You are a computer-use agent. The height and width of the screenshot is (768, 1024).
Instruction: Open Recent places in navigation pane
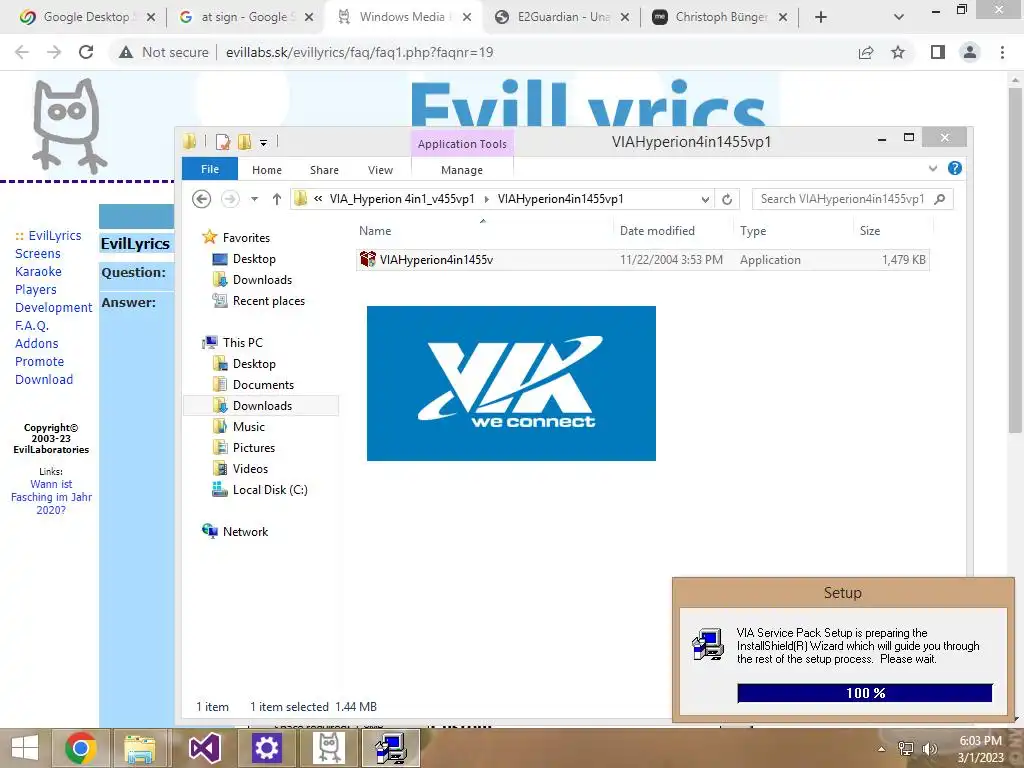(268, 300)
